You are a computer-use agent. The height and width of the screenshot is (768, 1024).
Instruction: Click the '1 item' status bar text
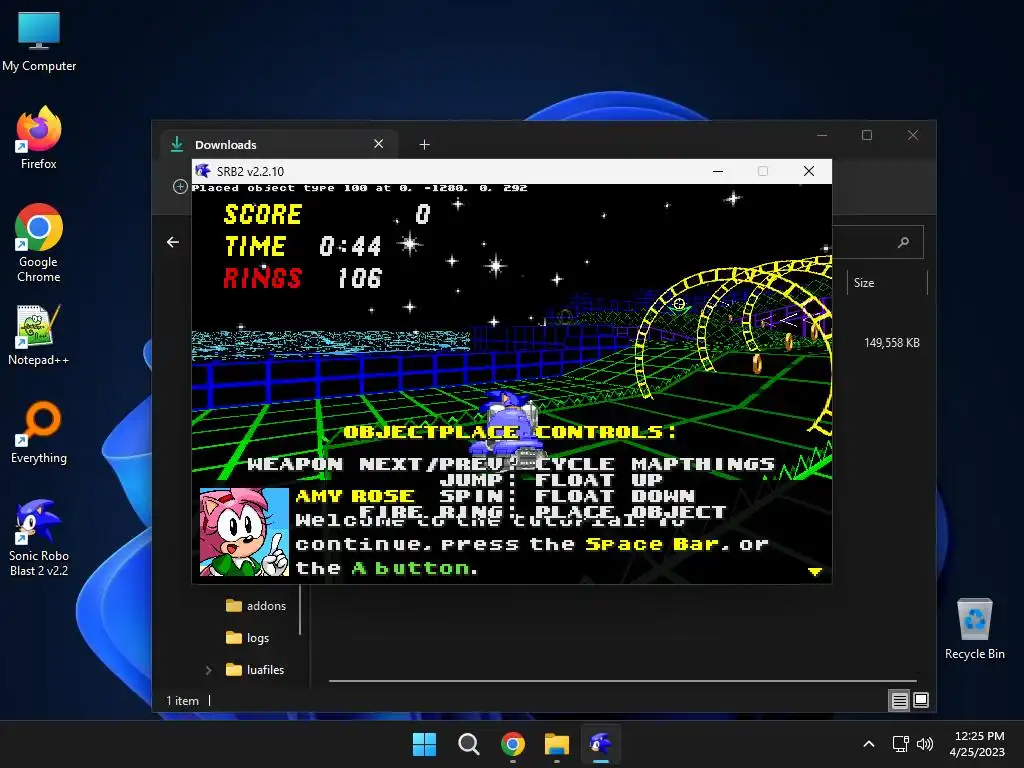click(x=182, y=700)
